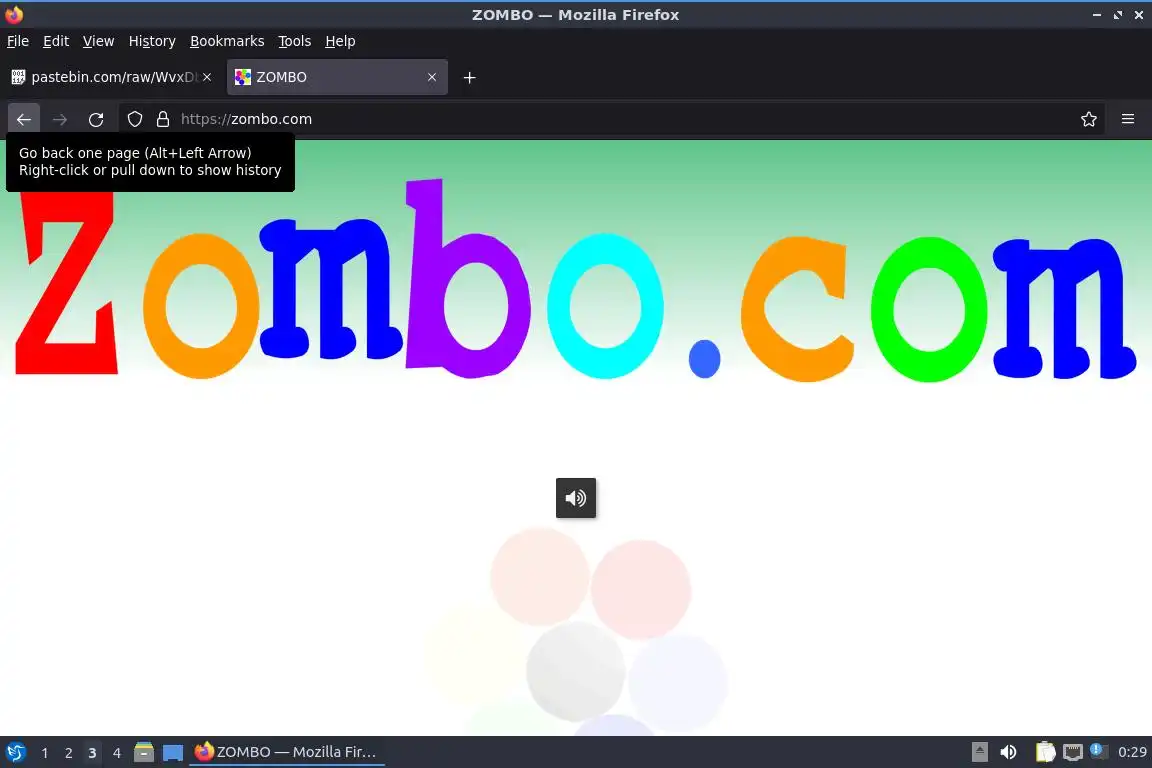Image resolution: width=1152 pixels, height=768 pixels.
Task: Click the ZOMBO tab favicon
Action: (242, 77)
